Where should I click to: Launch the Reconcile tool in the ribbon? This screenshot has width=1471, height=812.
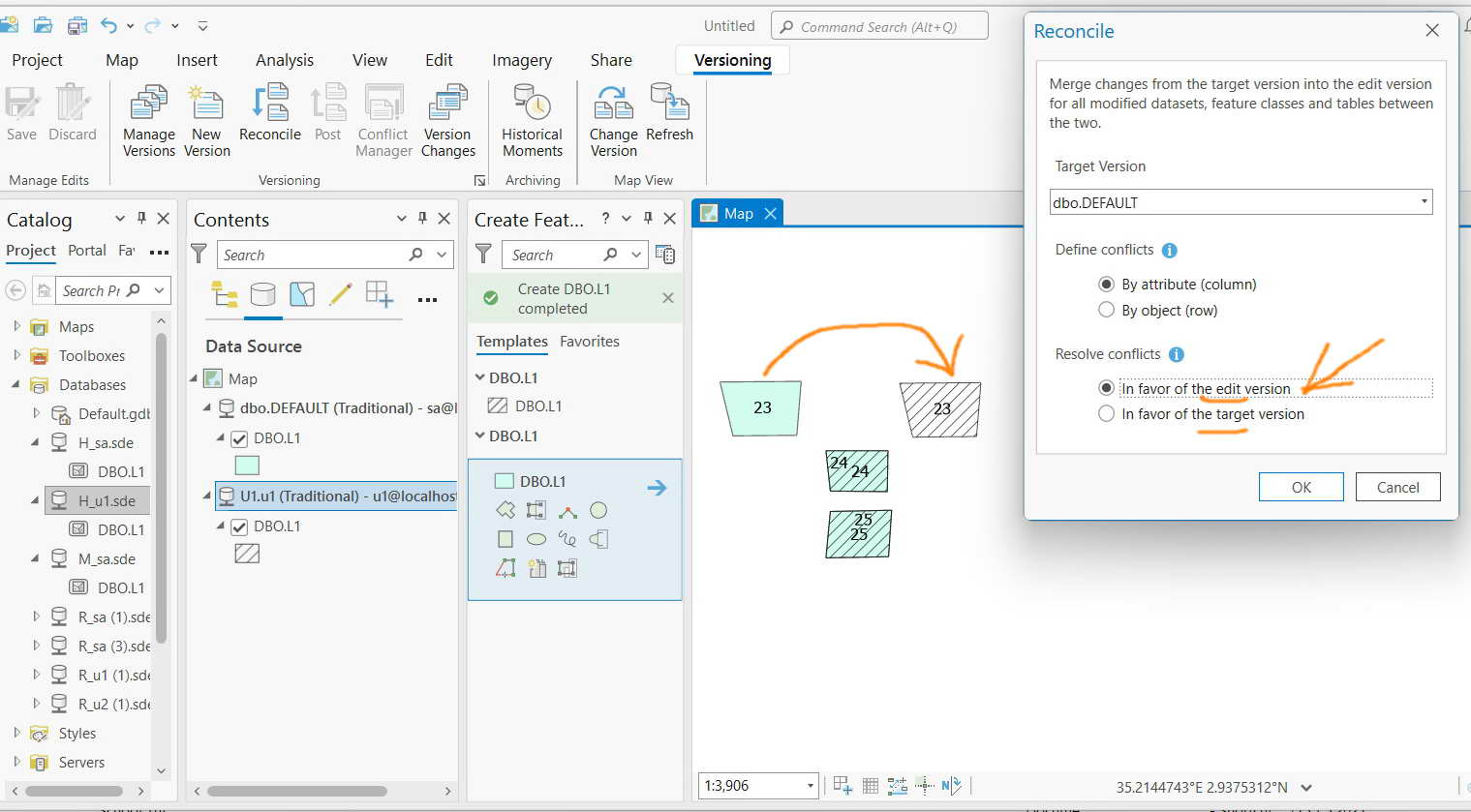[x=269, y=114]
